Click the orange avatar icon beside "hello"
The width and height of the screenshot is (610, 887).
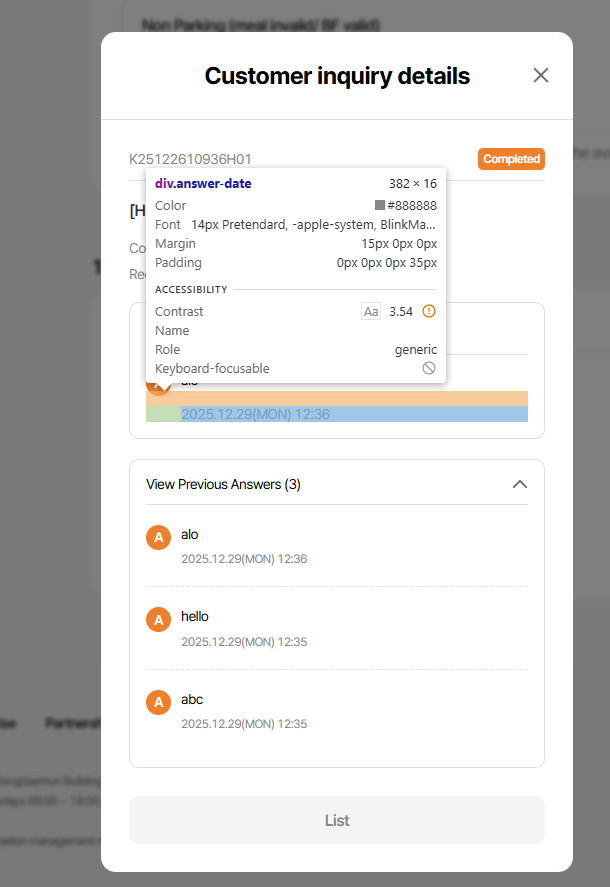tap(158, 619)
